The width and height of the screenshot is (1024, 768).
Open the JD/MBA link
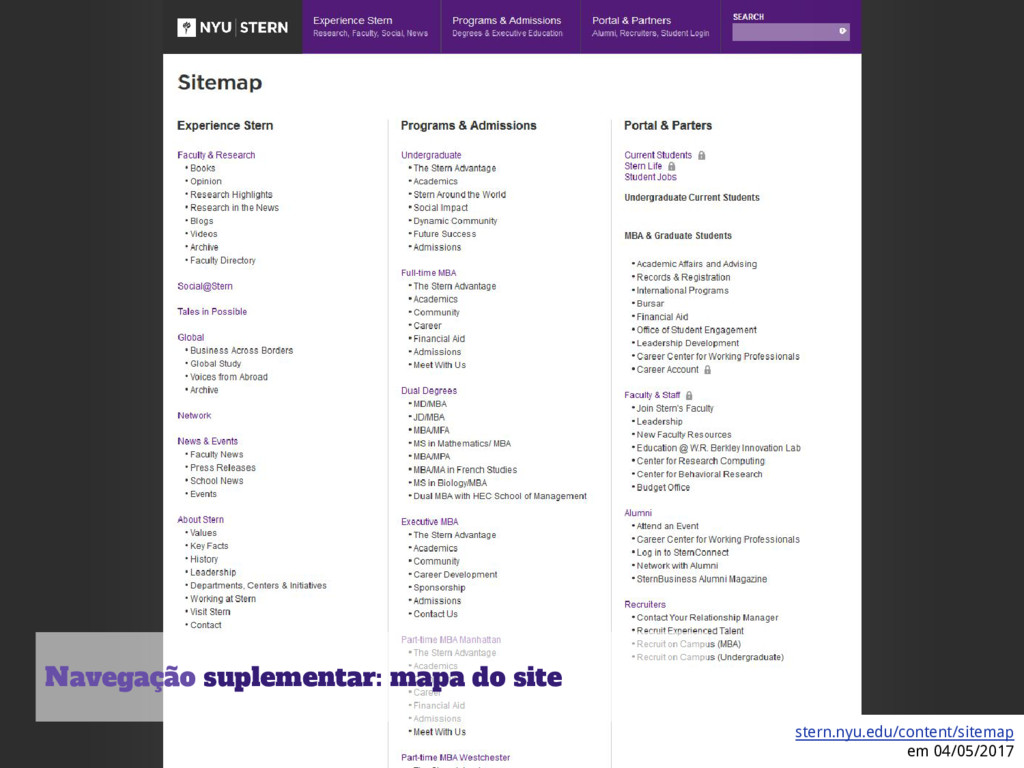[x=429, y=417]
